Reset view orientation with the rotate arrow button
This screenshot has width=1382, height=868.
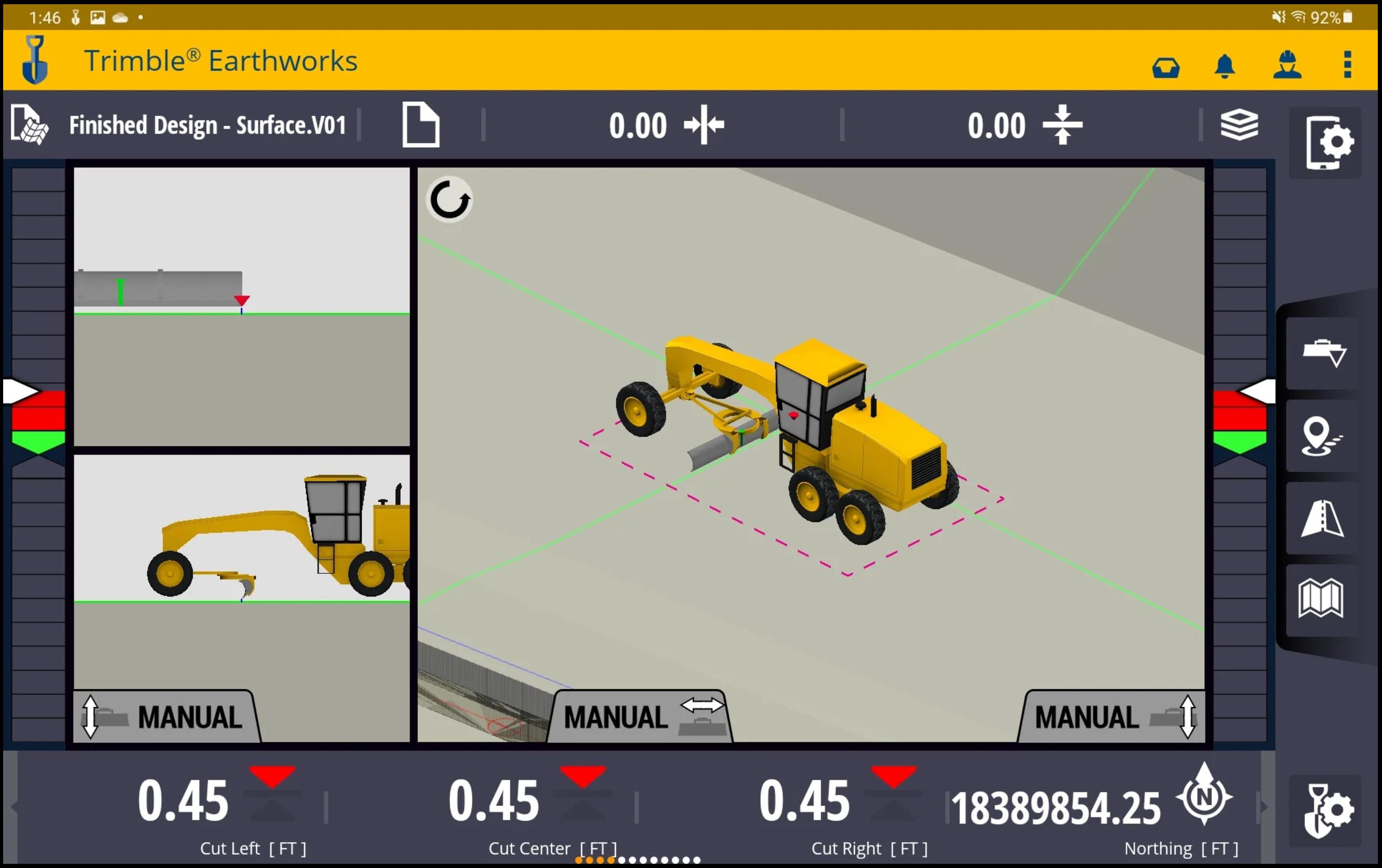pos(450,198)
